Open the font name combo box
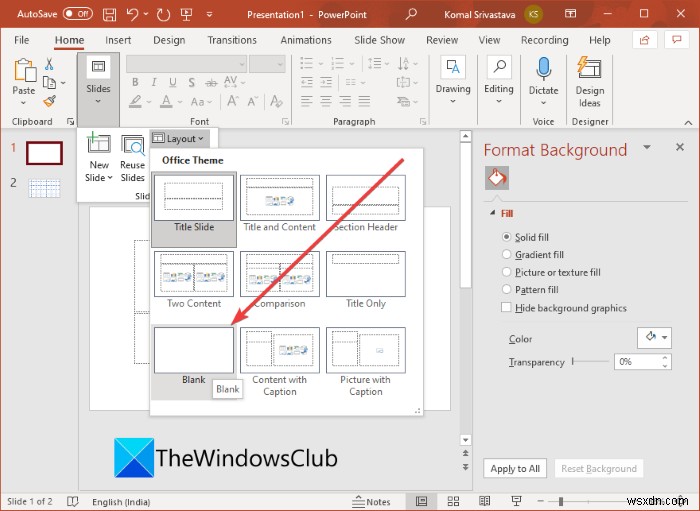The image size is (700, 511). 186,64
